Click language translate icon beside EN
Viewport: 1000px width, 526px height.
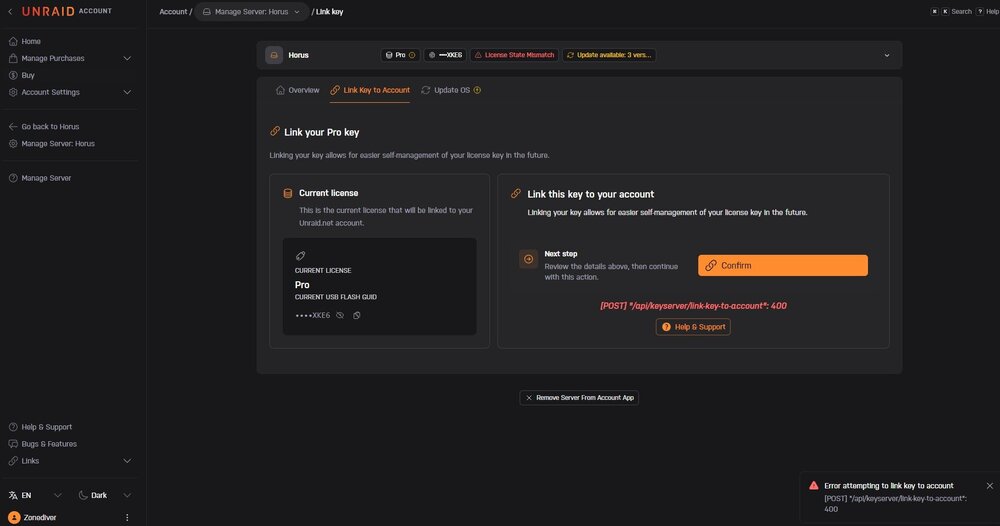pos(13,495)
